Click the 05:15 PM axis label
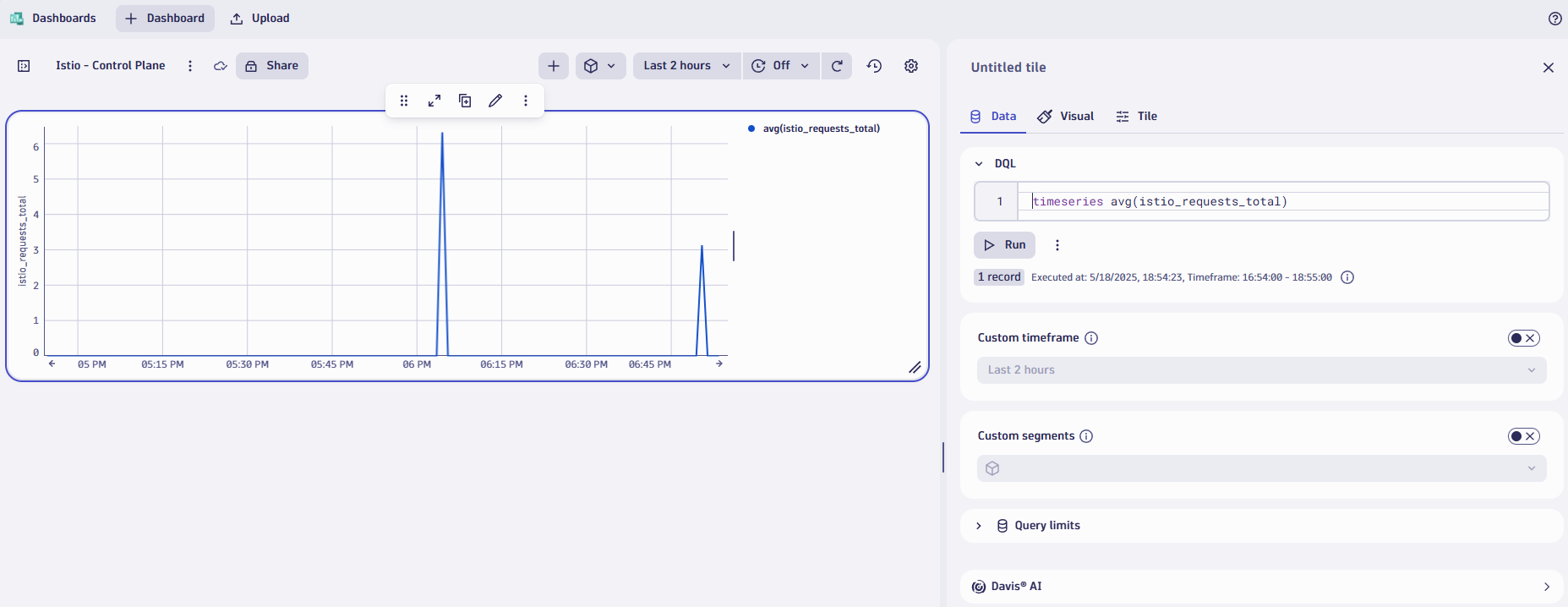 [x=162, y=364]
